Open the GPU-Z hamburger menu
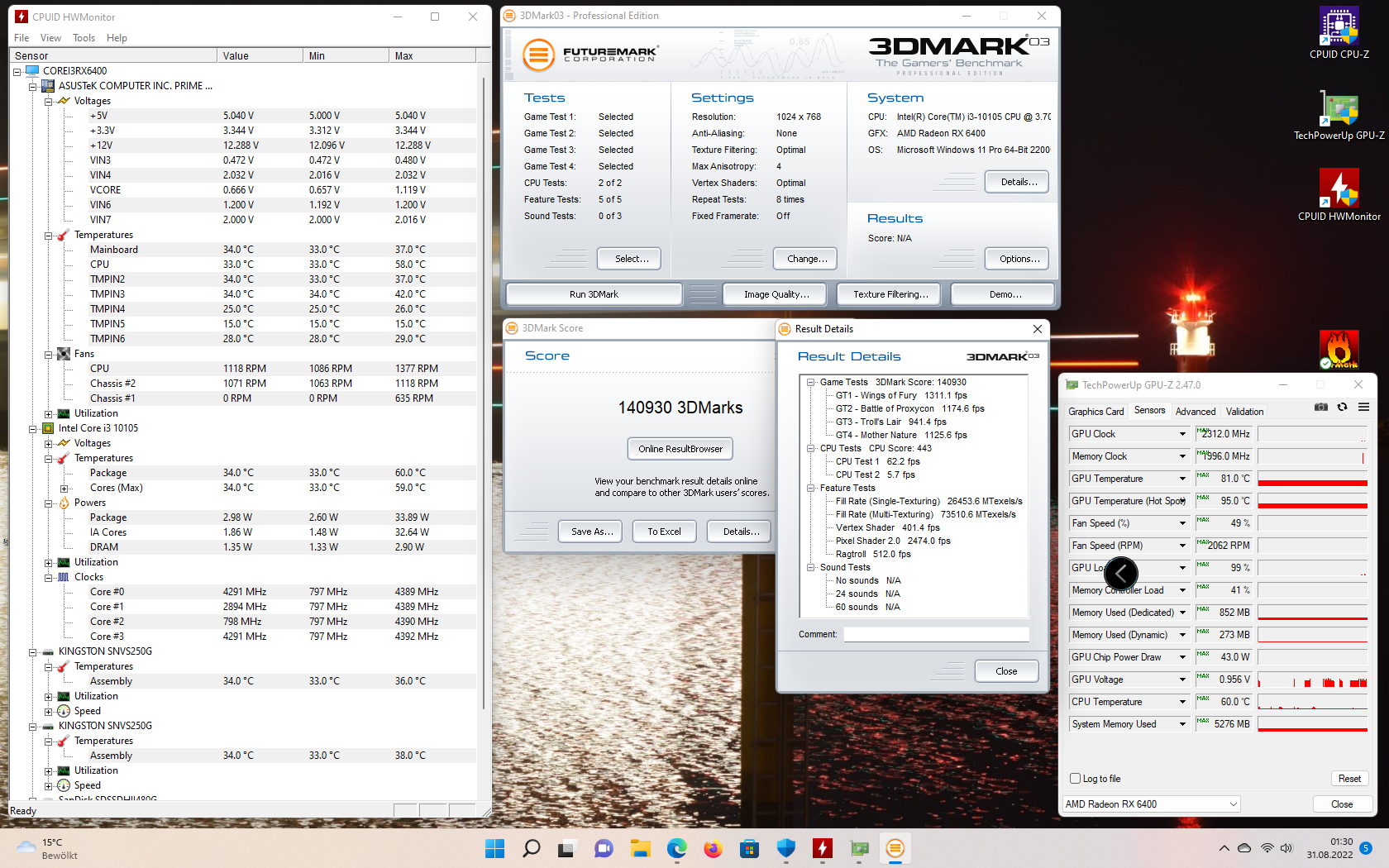Image resolution: width=1389 pixels, height=868 pixels. click(1363, 407)
